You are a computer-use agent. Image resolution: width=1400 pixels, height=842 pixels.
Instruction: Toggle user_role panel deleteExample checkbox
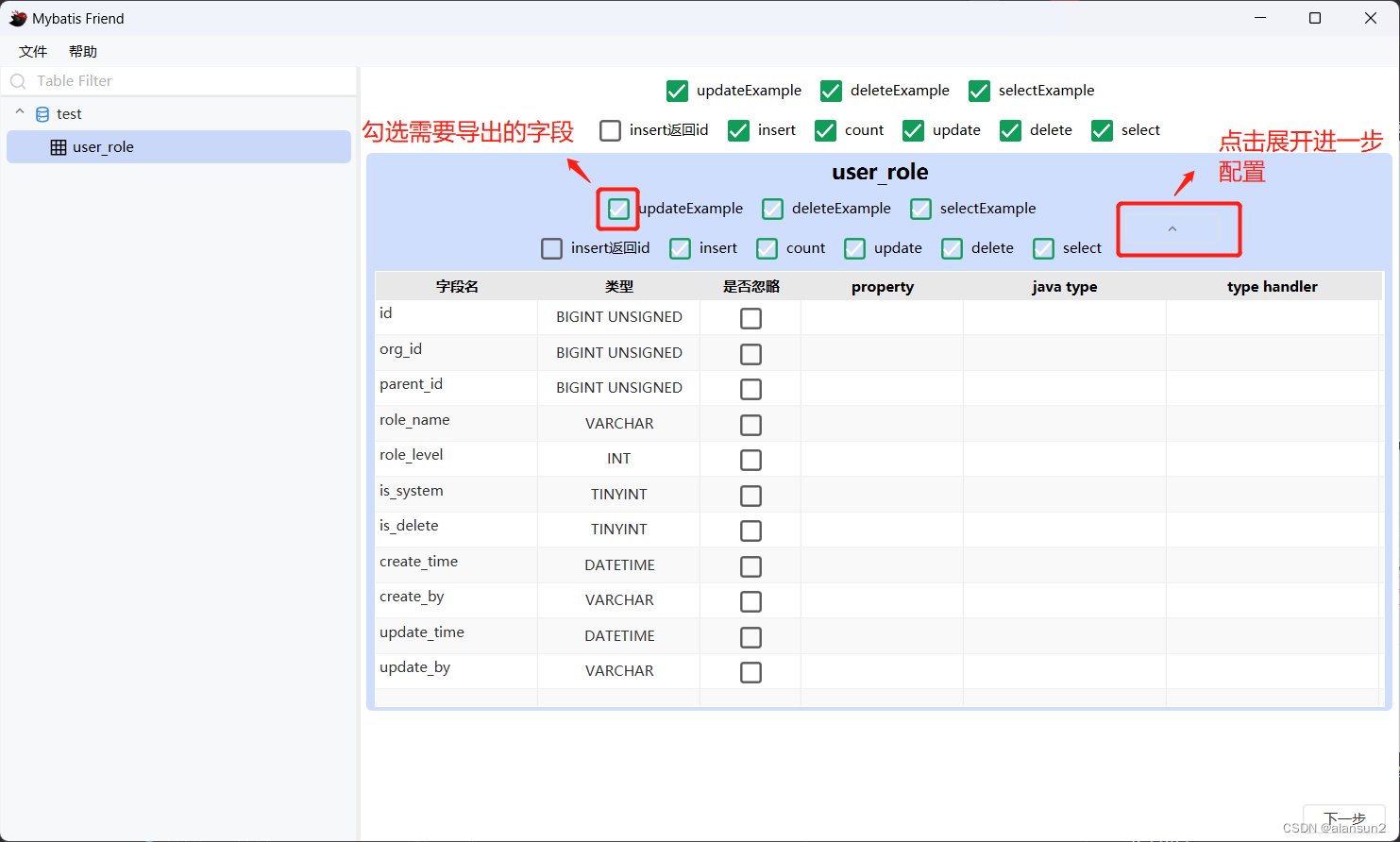click(772, 209)
